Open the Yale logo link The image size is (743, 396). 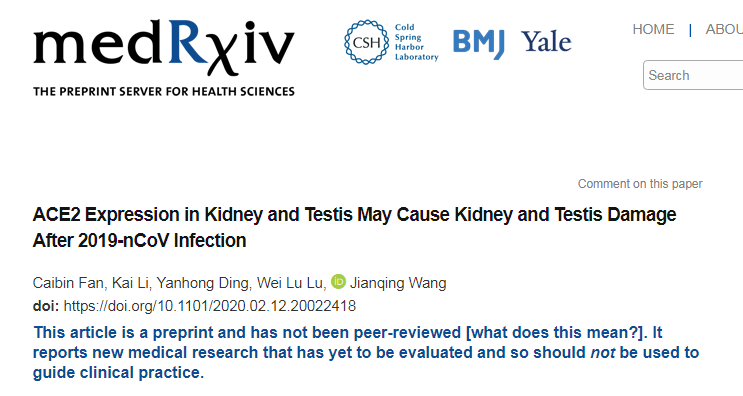pyautogui.click(x=546, y=42)
